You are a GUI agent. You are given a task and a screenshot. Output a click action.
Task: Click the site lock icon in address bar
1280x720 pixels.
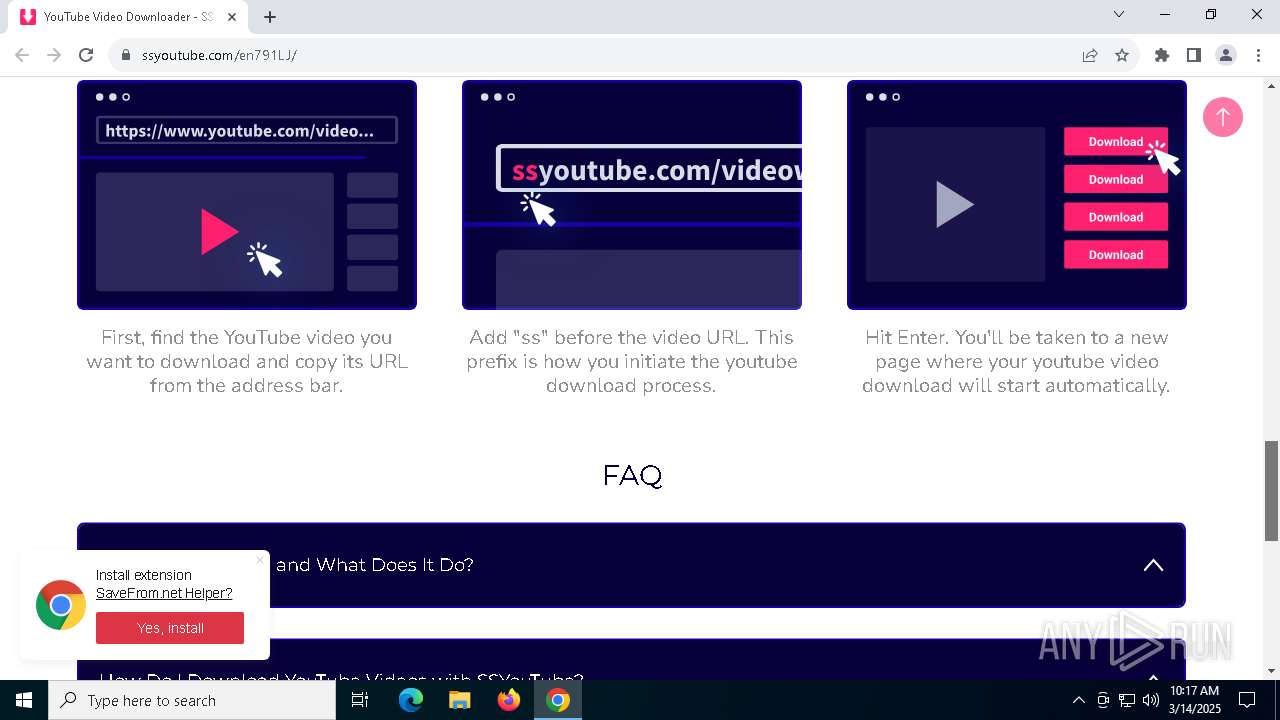click(126, 55)
